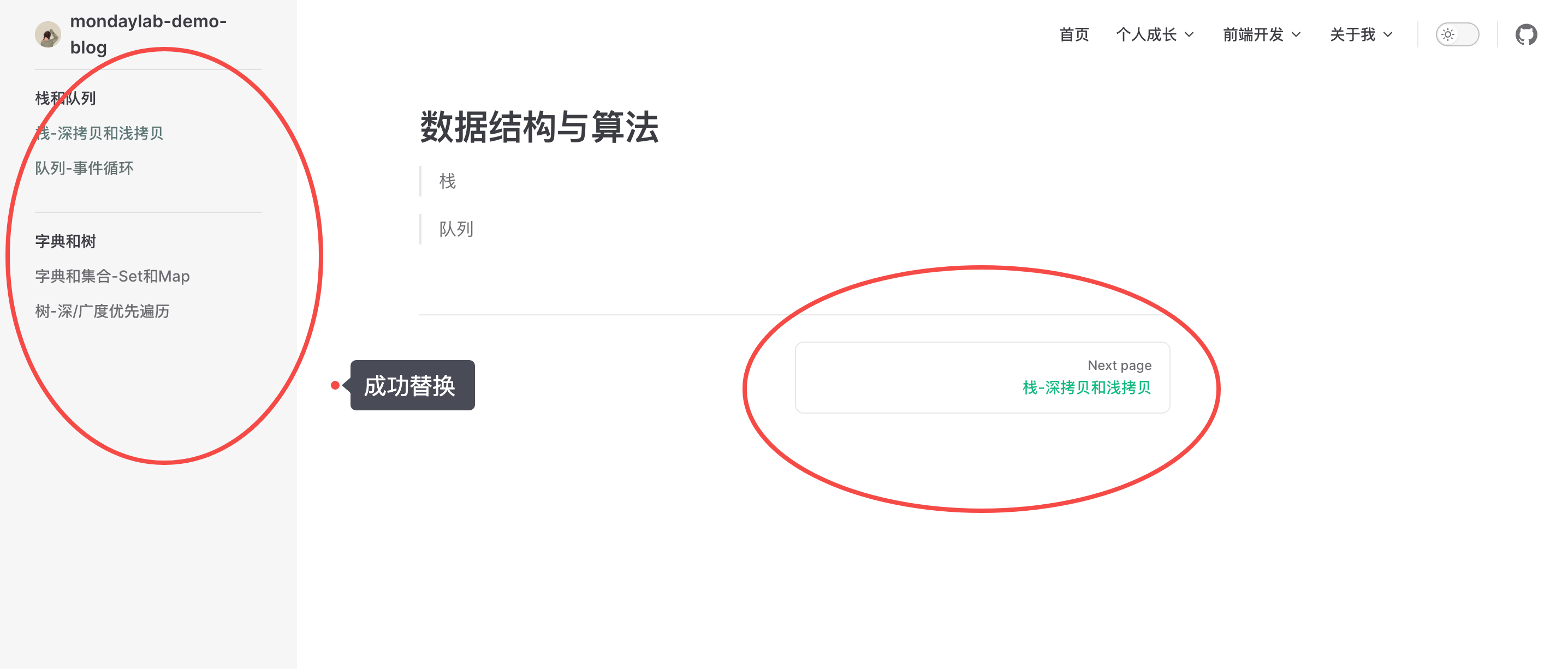Expand the 个人成长 dropdown menu
Screen dimensions: 1568x669
click(1155, 35)
